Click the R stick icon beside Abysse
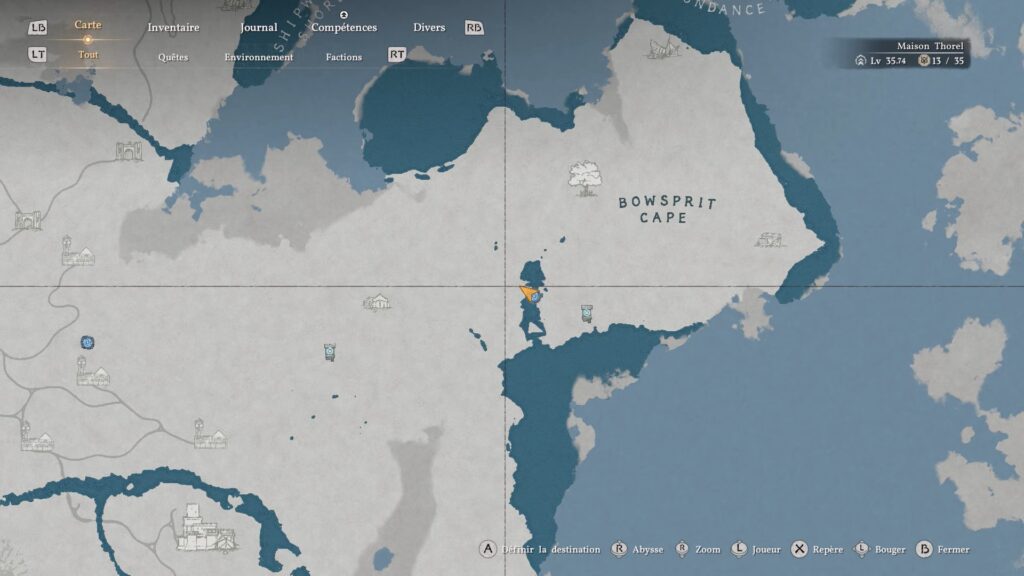The height and width of the screenshot is (576, 1024). pos(618,549)
